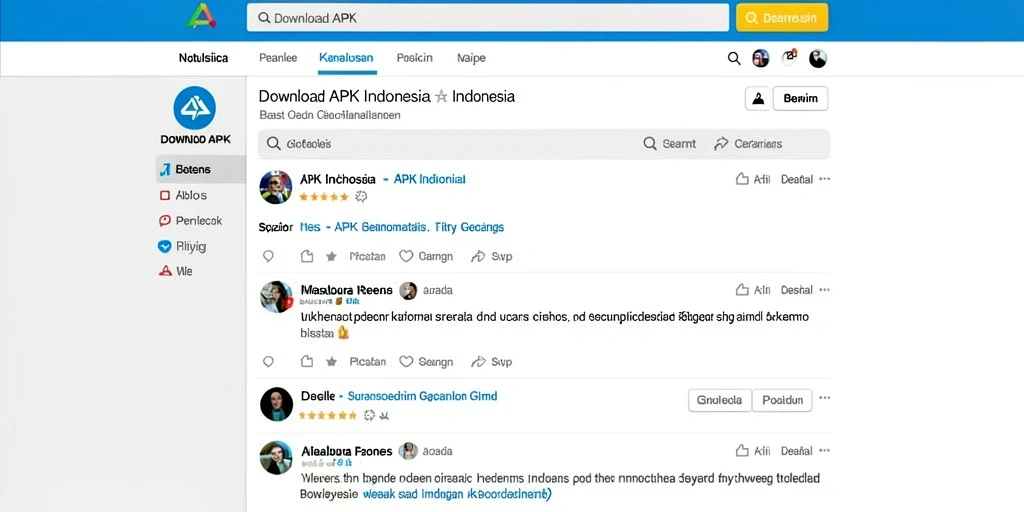Click the Betens sidebar icon
Image resolution: width=1024 pixels, height=512 pixels.
coord(165,170)
